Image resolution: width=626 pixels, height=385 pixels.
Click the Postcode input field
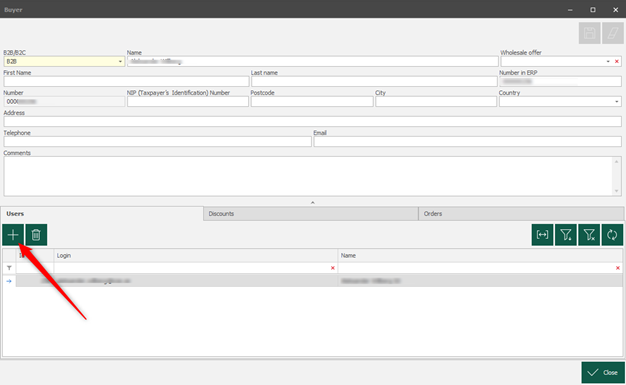[x=312, y=102]
